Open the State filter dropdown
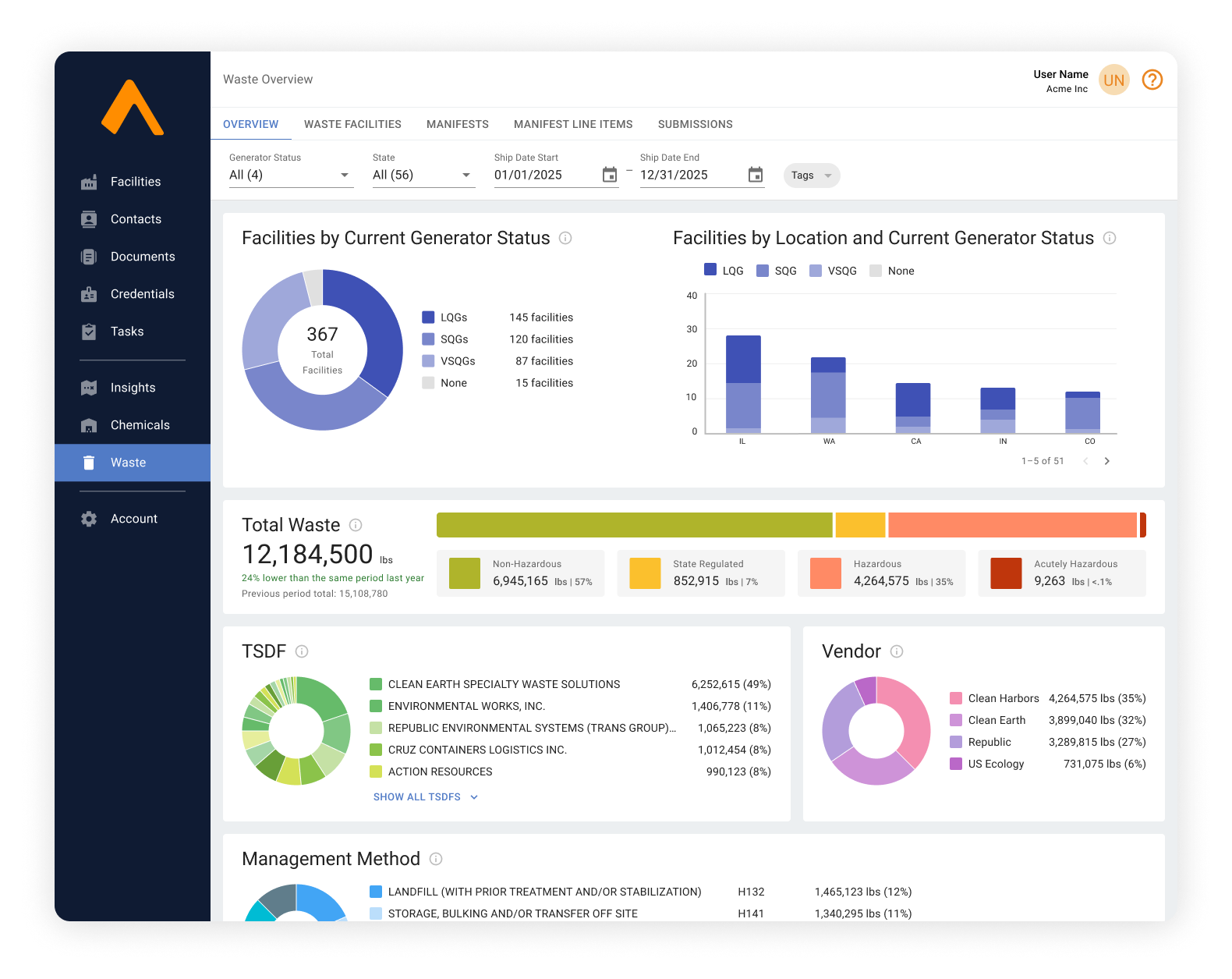Screen dimensions: 1232x979 coord(423,175)
